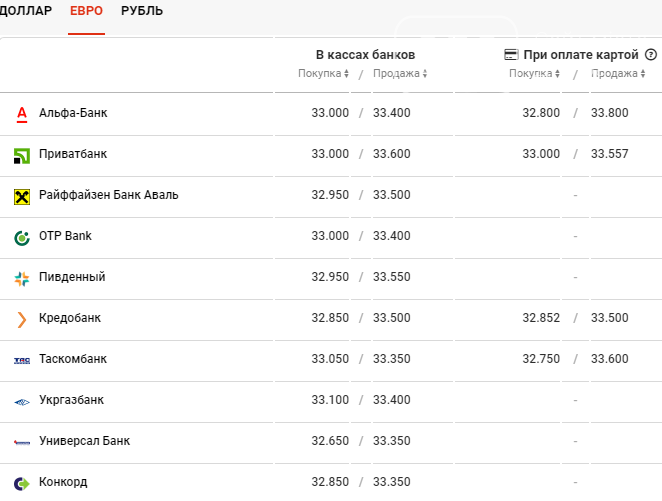The image size is (662, 501).
Task: Open the Райффайзен Банк Аваль link
Action: point(109,195)
